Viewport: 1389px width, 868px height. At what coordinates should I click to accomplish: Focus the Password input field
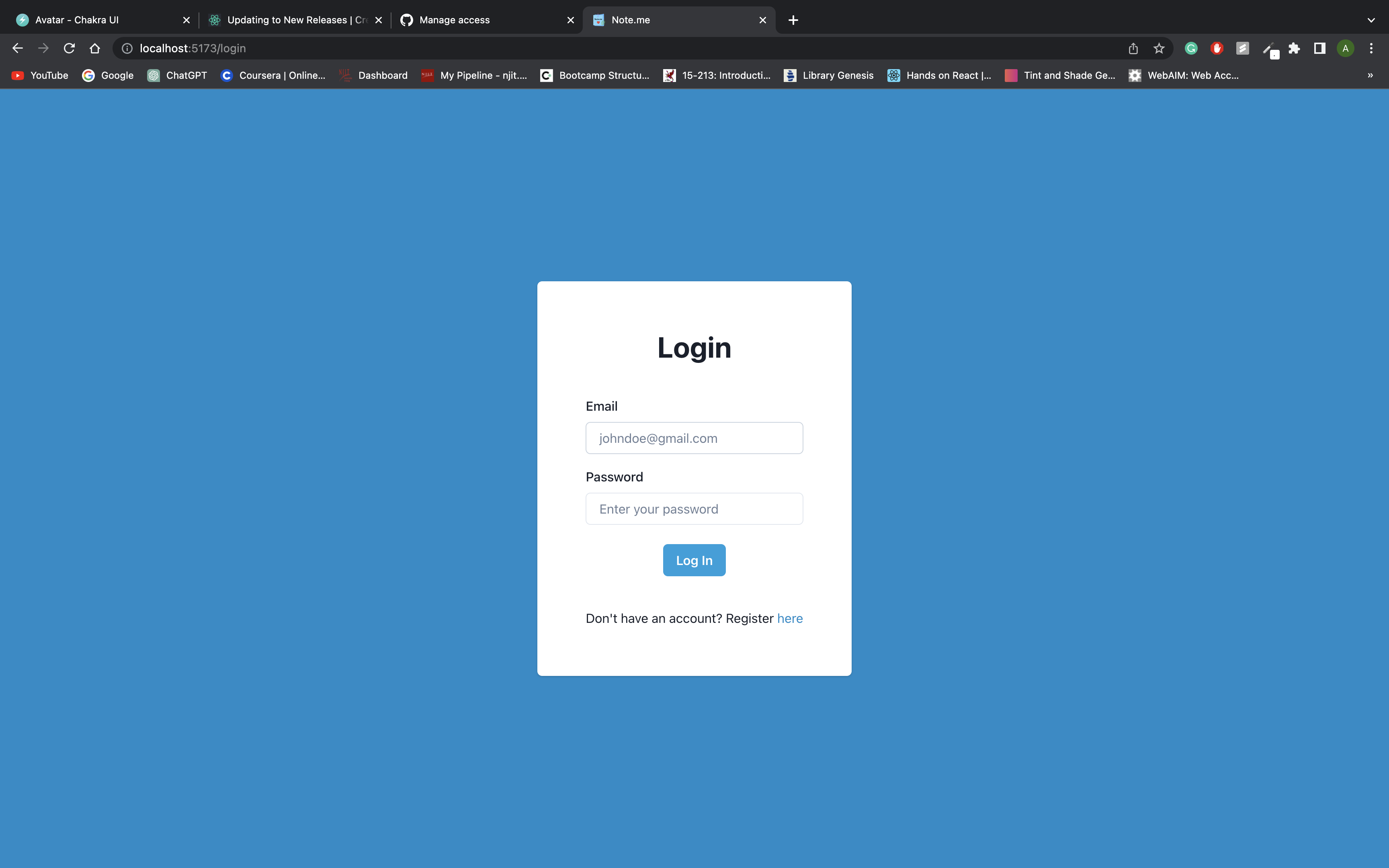694,509
